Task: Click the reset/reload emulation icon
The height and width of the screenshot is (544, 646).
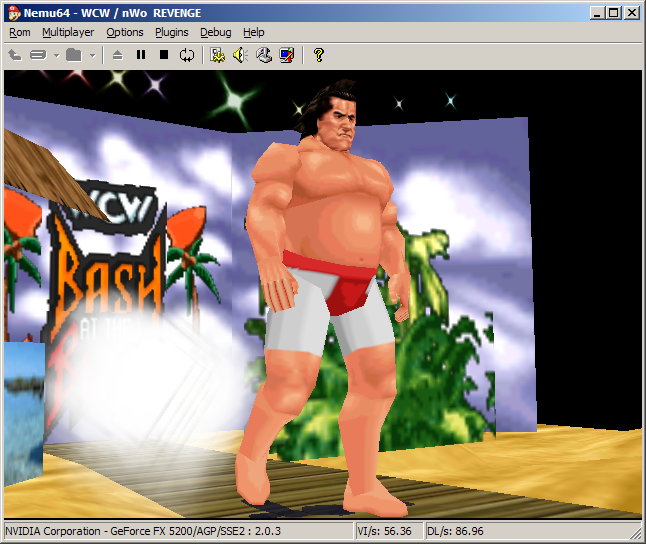Action: (187, 55)
